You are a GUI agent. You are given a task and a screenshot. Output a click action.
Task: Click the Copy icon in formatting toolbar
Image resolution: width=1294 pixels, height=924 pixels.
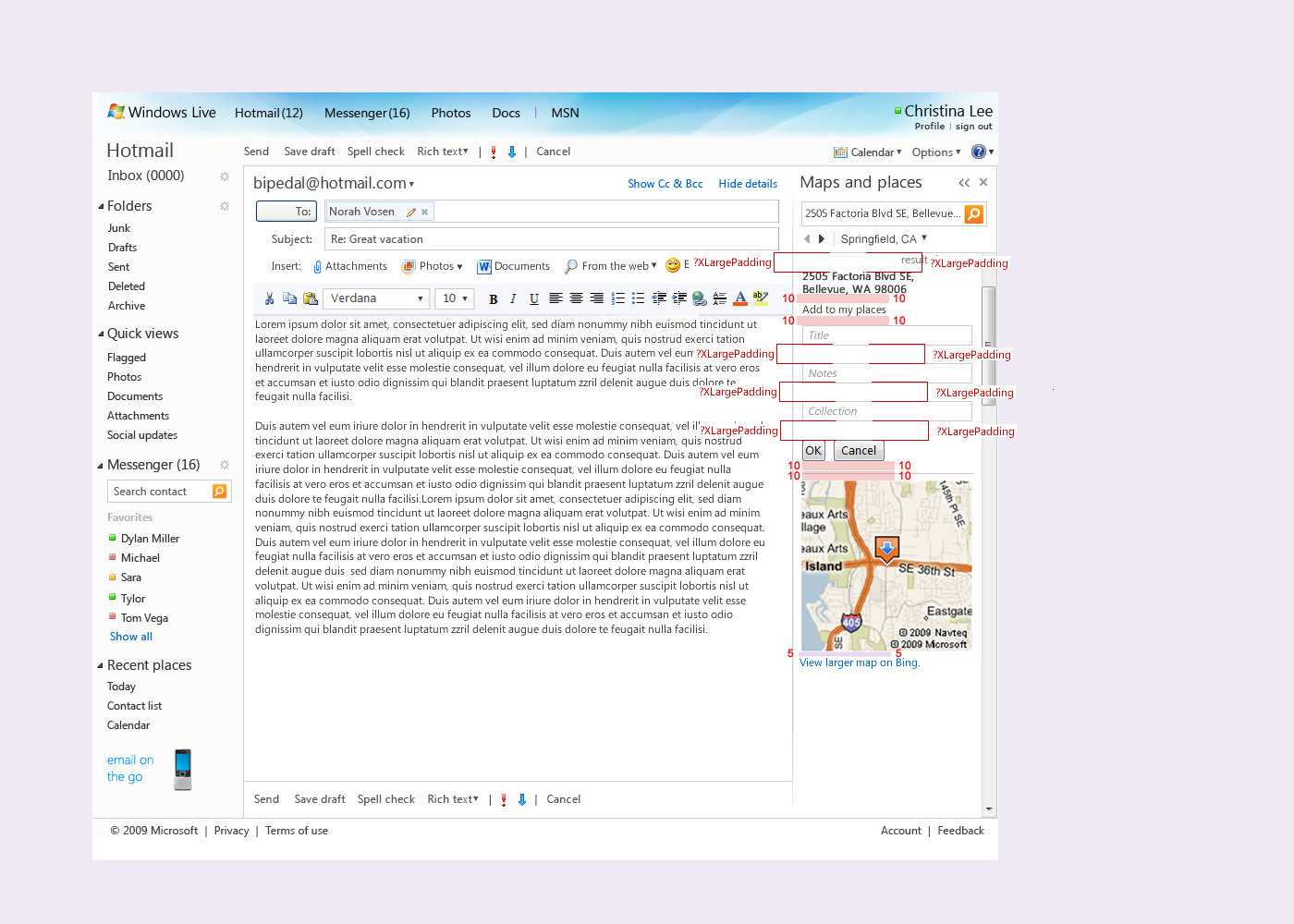289,298
